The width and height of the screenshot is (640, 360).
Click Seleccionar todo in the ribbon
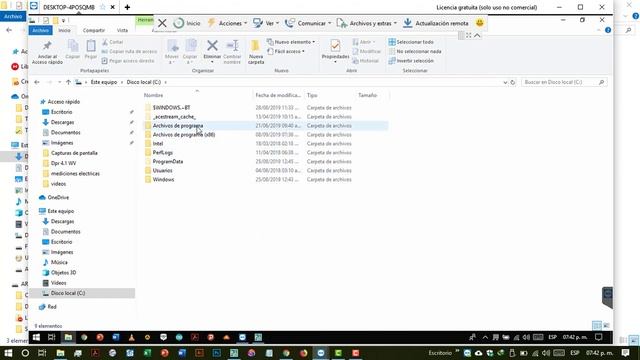pos(411,42)
